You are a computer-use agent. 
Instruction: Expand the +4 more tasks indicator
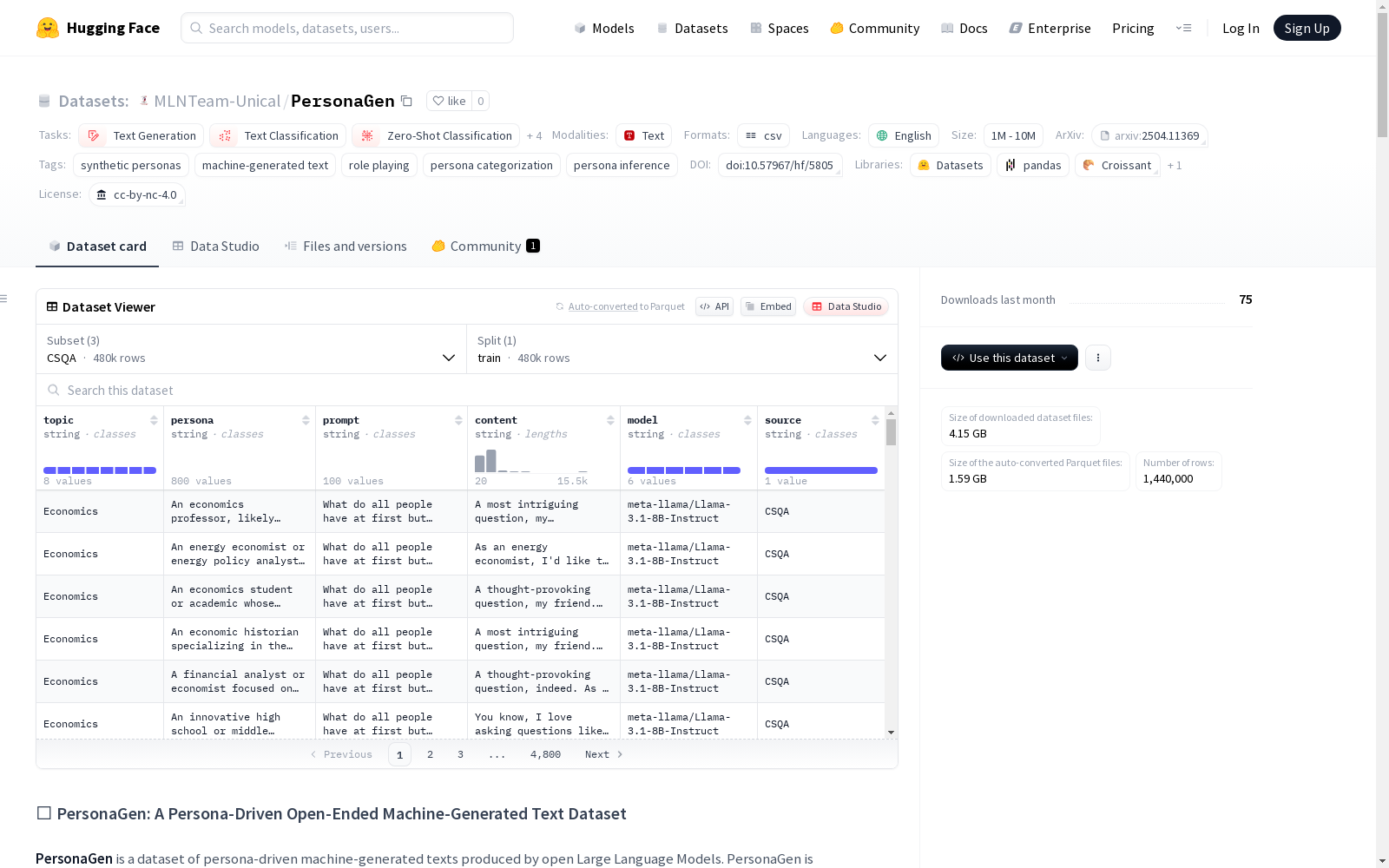point(534,135)
